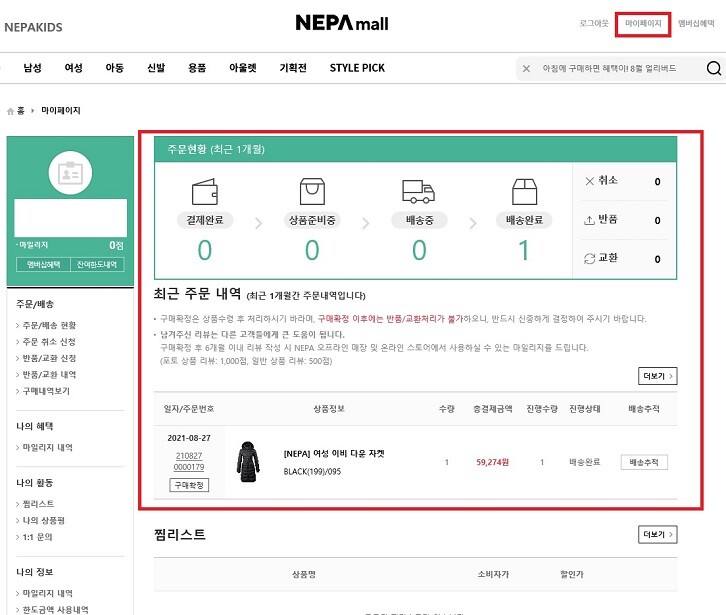Open the STYLE PICK menu
The image size is (726, 615).
point(357,68)
